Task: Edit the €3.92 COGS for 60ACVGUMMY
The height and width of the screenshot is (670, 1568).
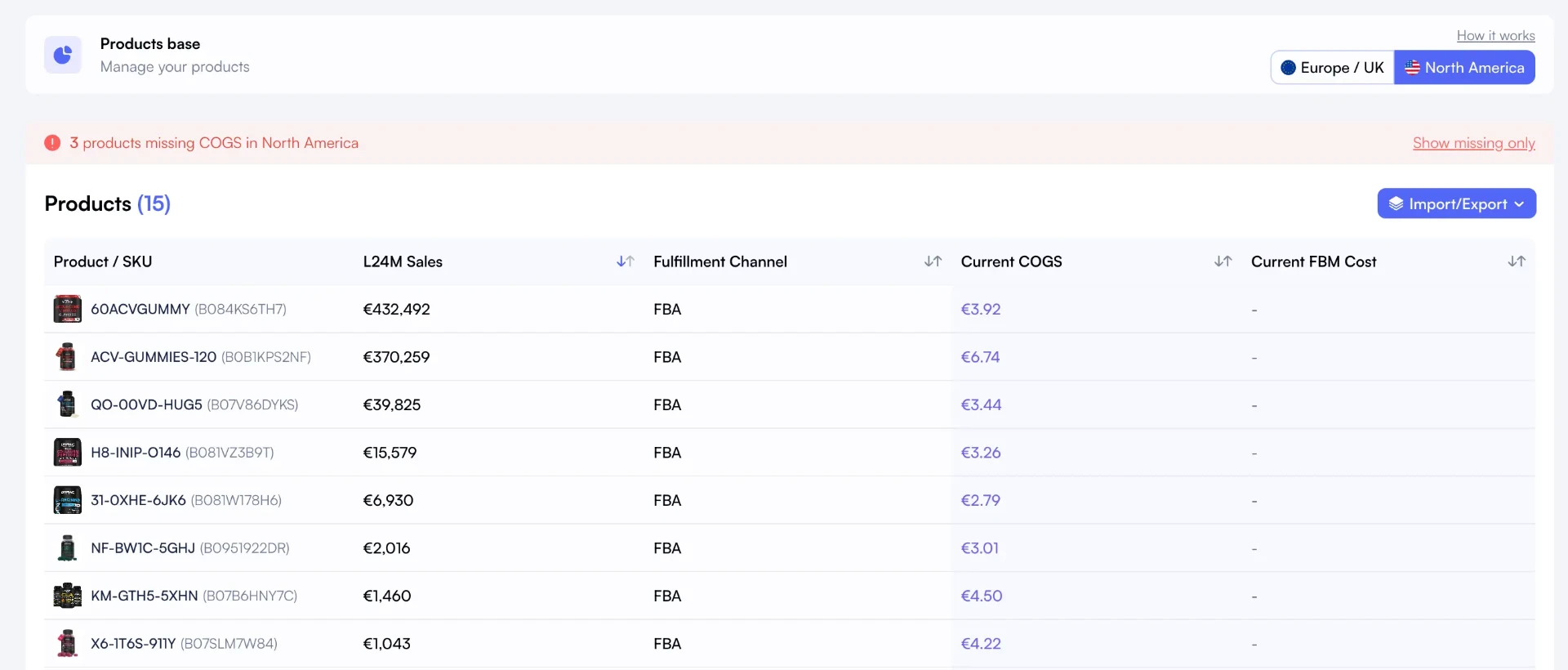Action: pos(981,310)
